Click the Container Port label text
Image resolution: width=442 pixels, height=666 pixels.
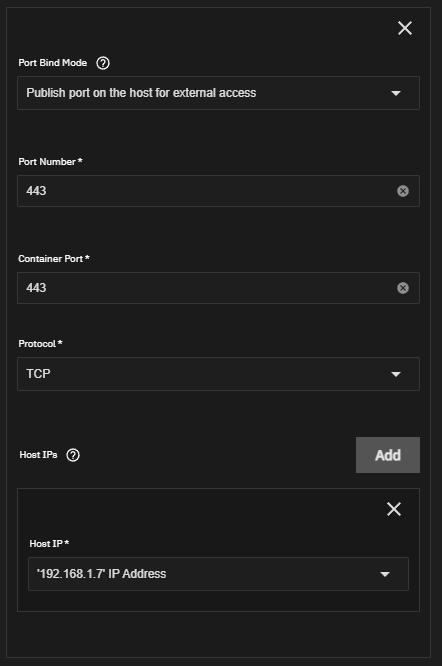[53, 259]
